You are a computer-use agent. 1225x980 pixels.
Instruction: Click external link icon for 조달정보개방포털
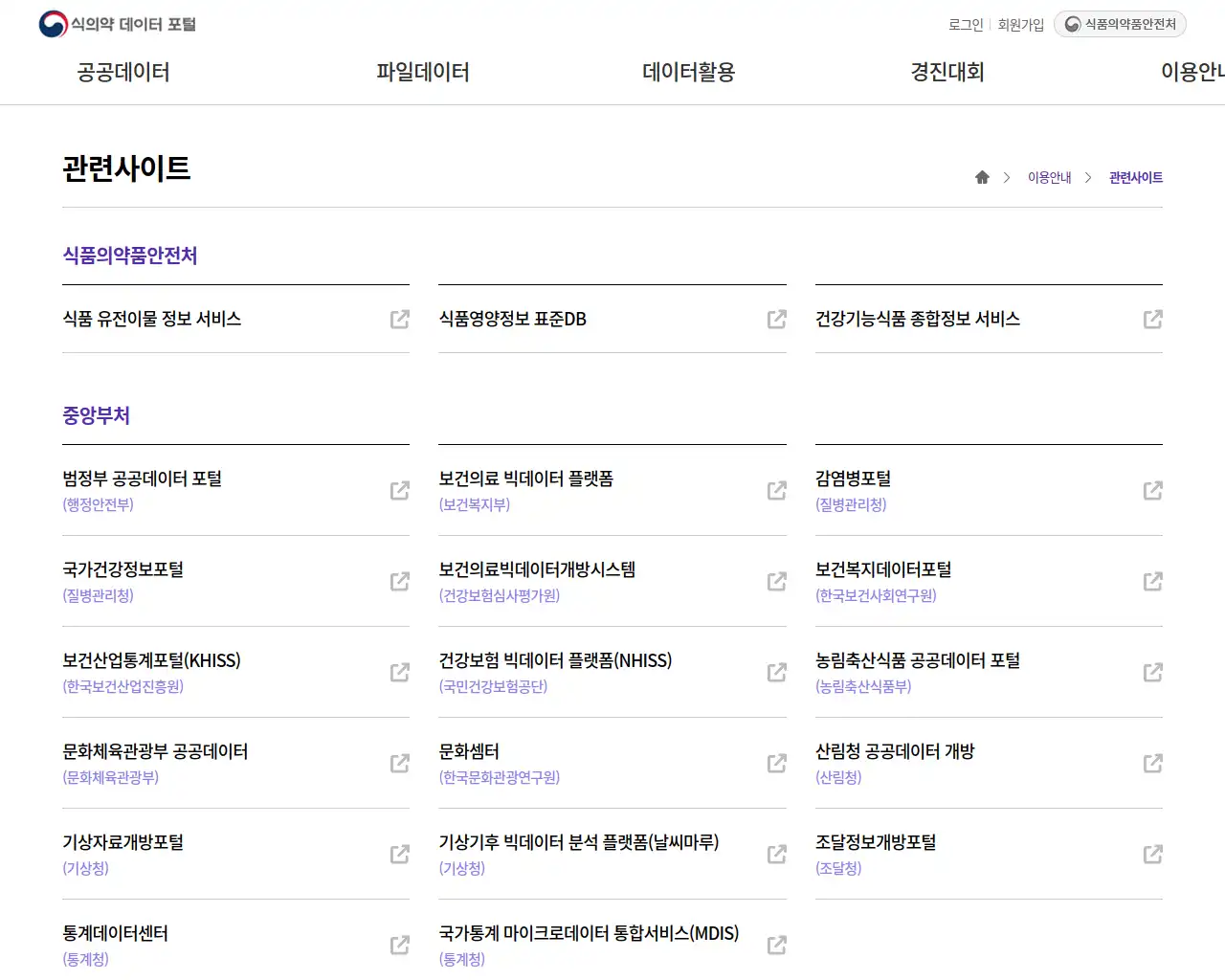pos(1153,854)
